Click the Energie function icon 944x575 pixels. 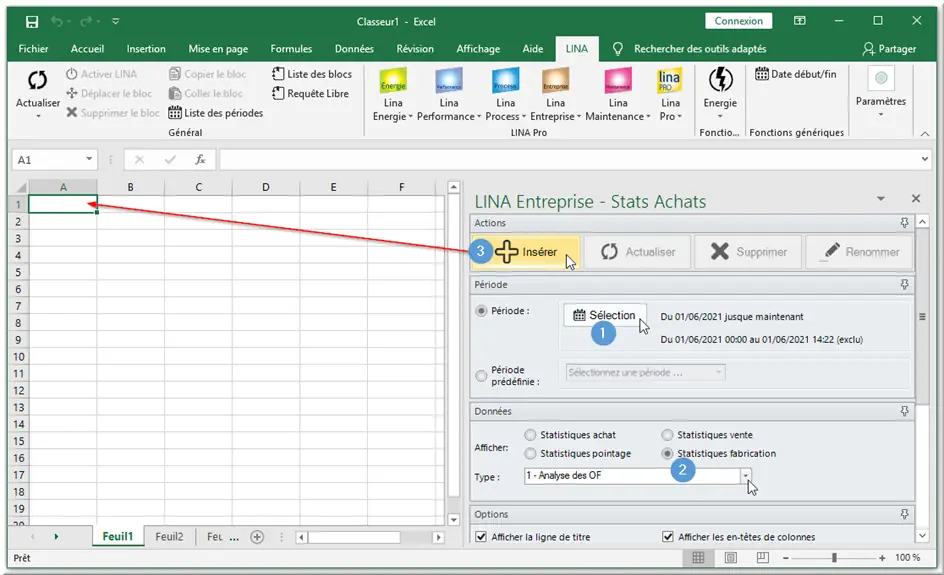coord(720,79)
